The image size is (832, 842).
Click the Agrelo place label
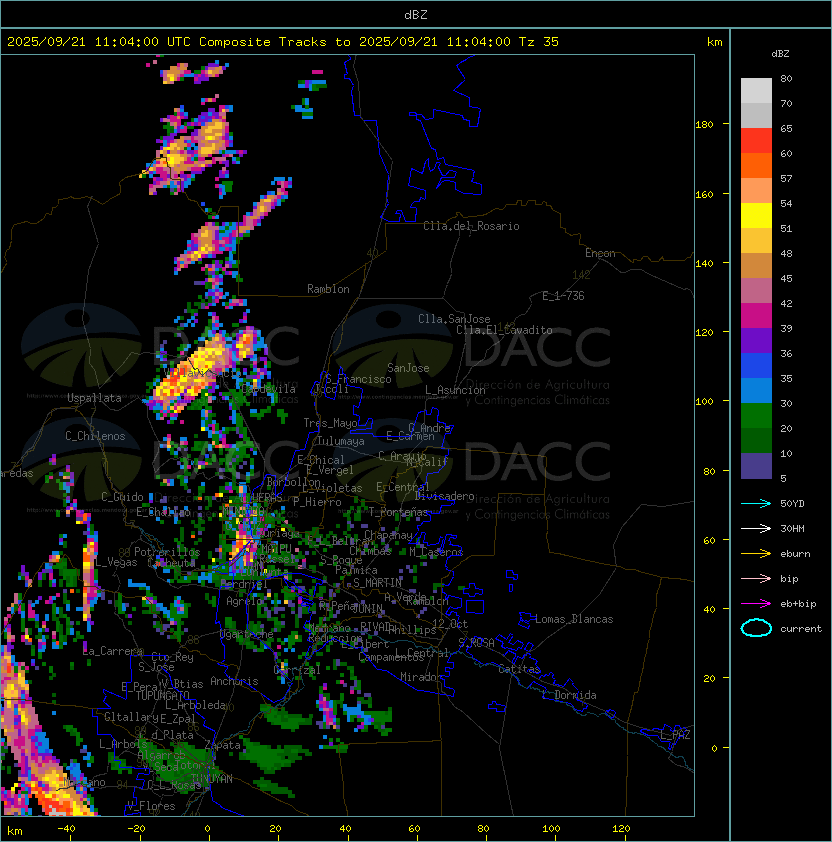(x=244, y=601)
